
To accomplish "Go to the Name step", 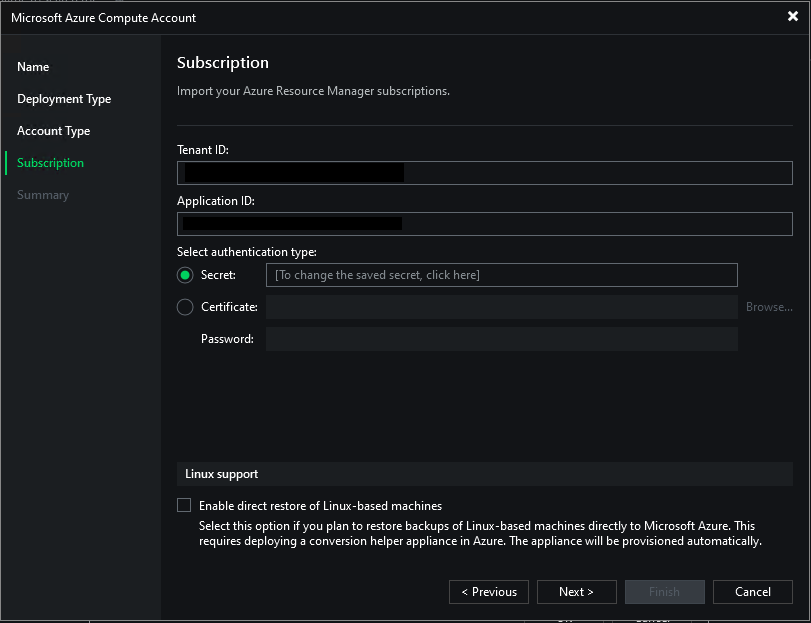I will pos(33,67).
